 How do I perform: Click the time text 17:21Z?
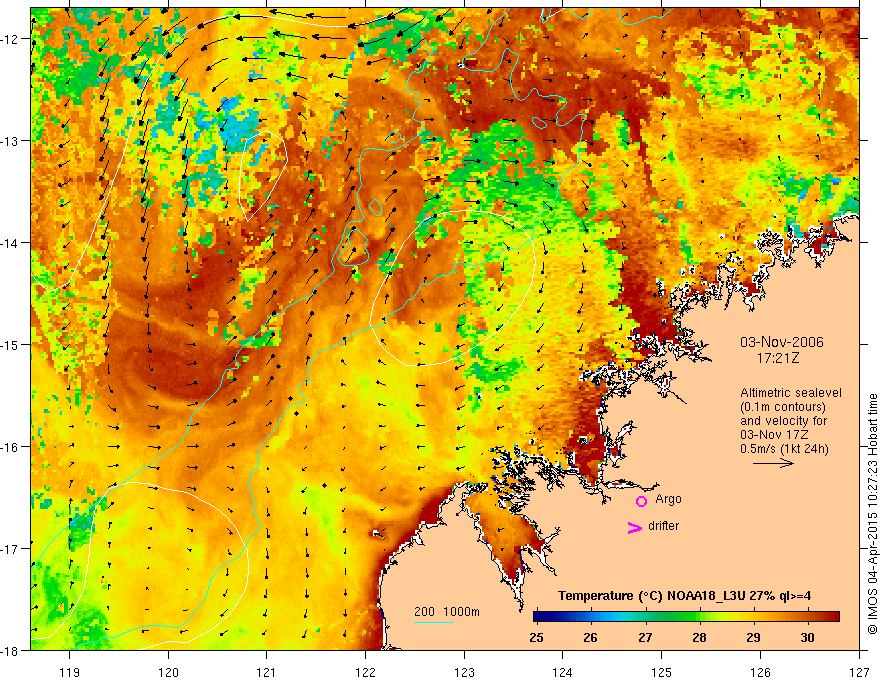coord(777,358)
